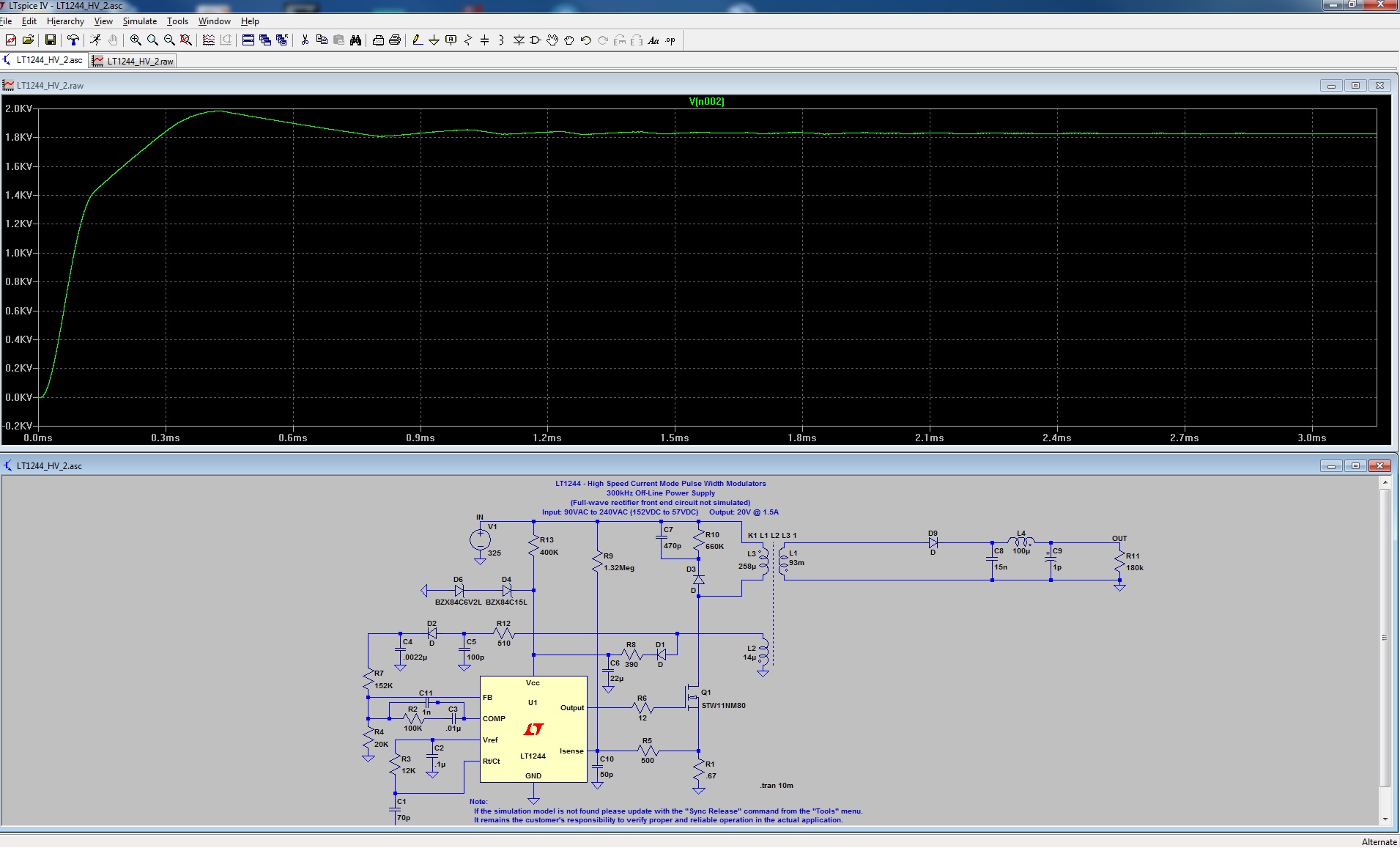The height and width of the screenshot is (848, 1400).
Task: Select the Zoom In magnifier tool
Action: tap(136, 40)
